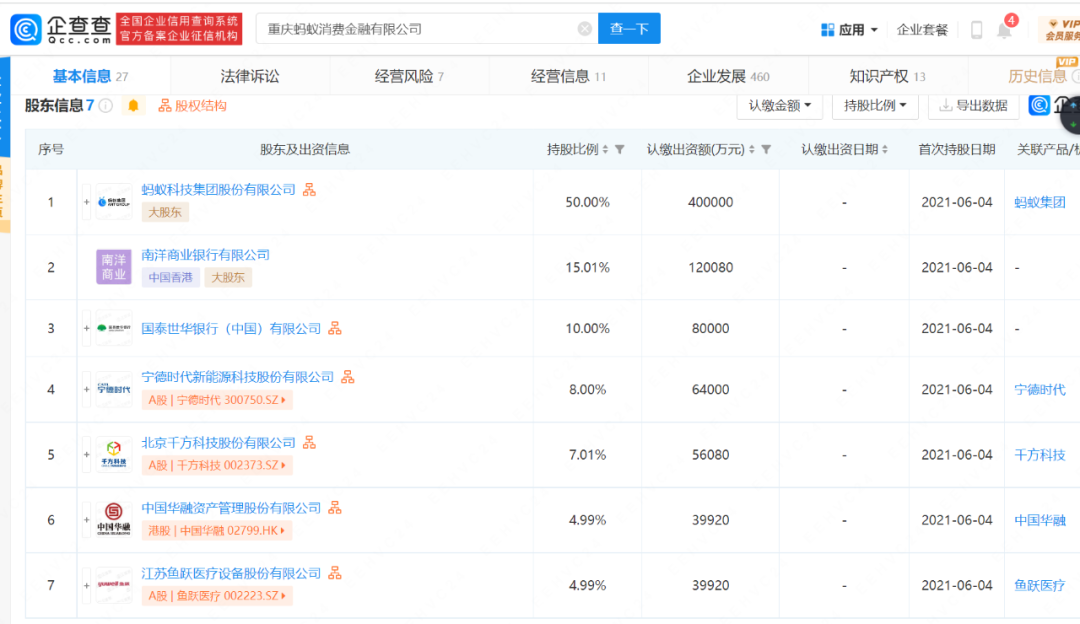Click the mobile phone icon in header
Image resolution: width=1080 pixels, height=624 pixels.
tap(976, 30)
